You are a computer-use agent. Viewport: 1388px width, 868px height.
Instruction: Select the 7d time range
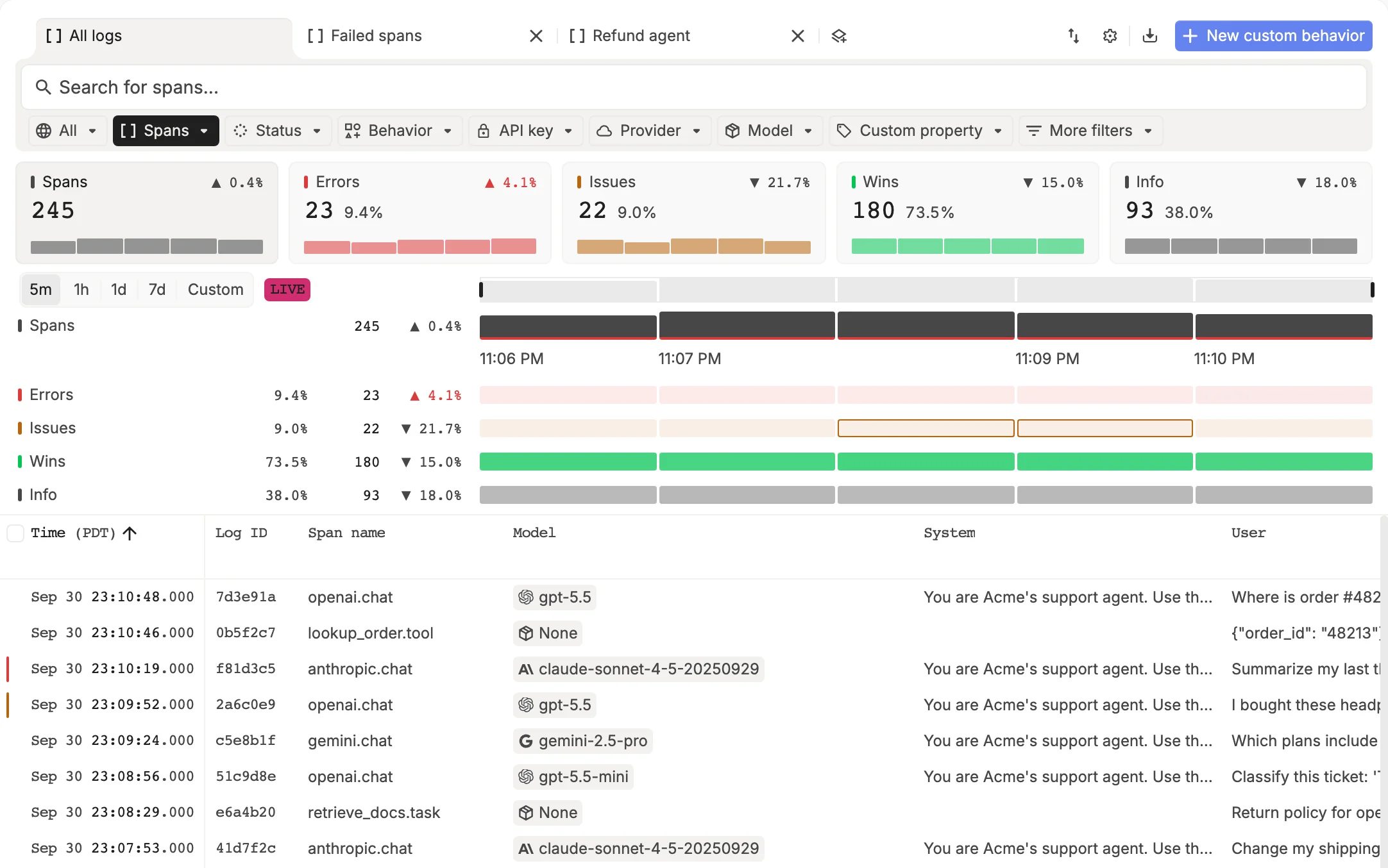(x=157, y=289)
